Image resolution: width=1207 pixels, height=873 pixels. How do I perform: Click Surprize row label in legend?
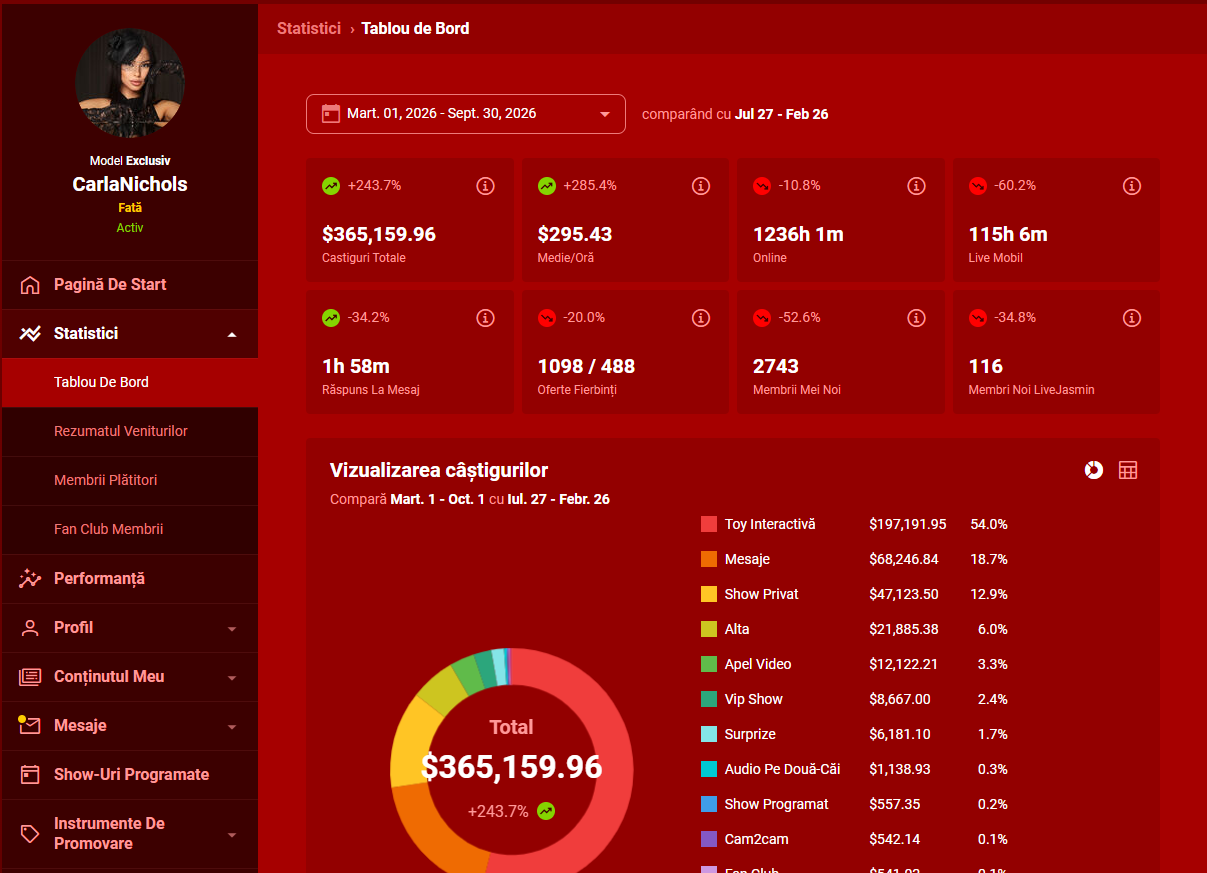(x=750, y=734)
